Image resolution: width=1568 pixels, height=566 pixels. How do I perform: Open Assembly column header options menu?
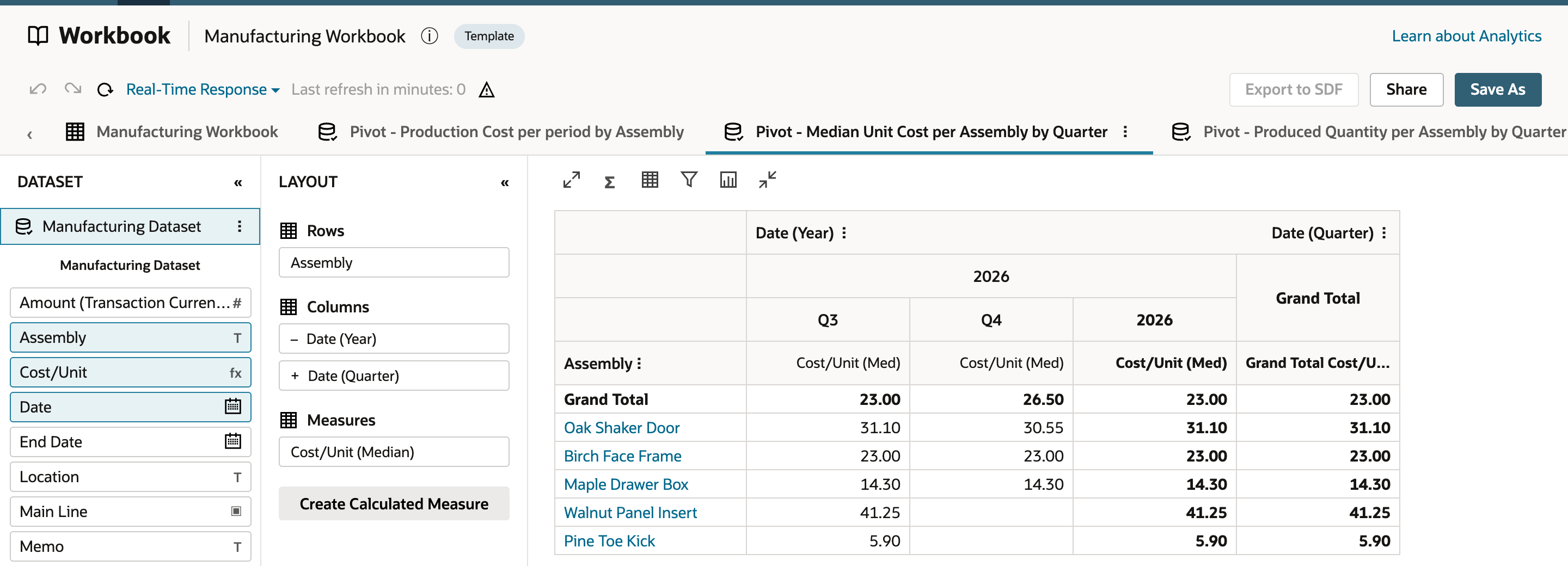[639, 364]
